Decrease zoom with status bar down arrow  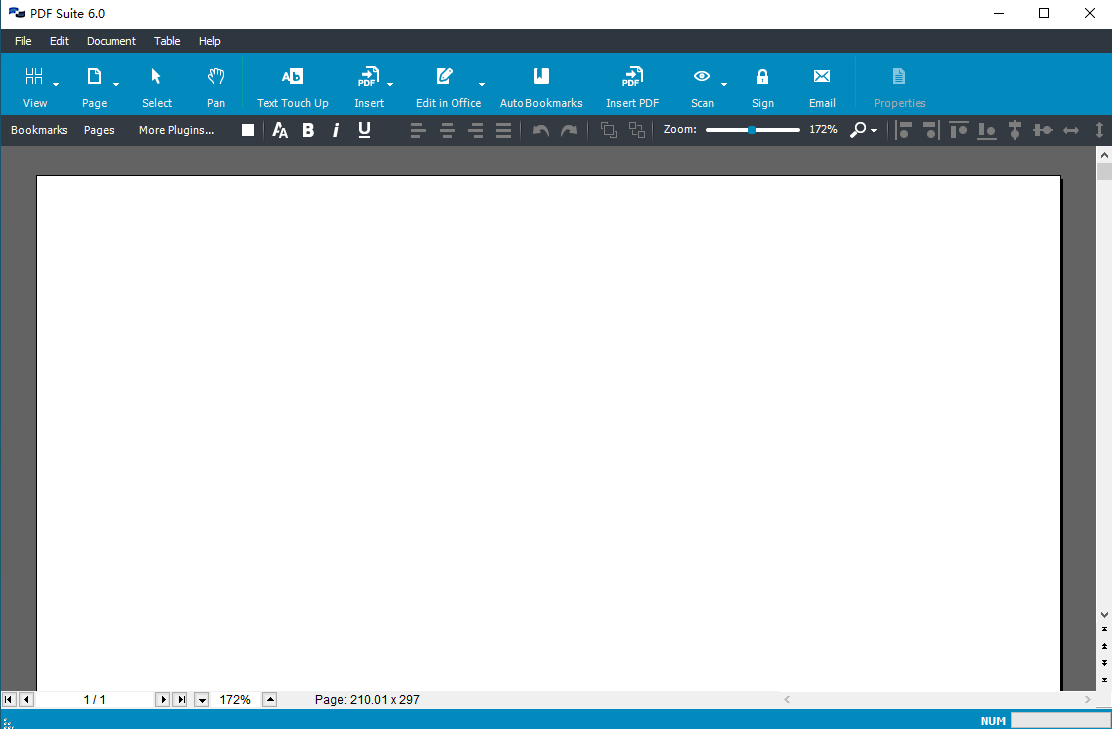pos(201,700)
